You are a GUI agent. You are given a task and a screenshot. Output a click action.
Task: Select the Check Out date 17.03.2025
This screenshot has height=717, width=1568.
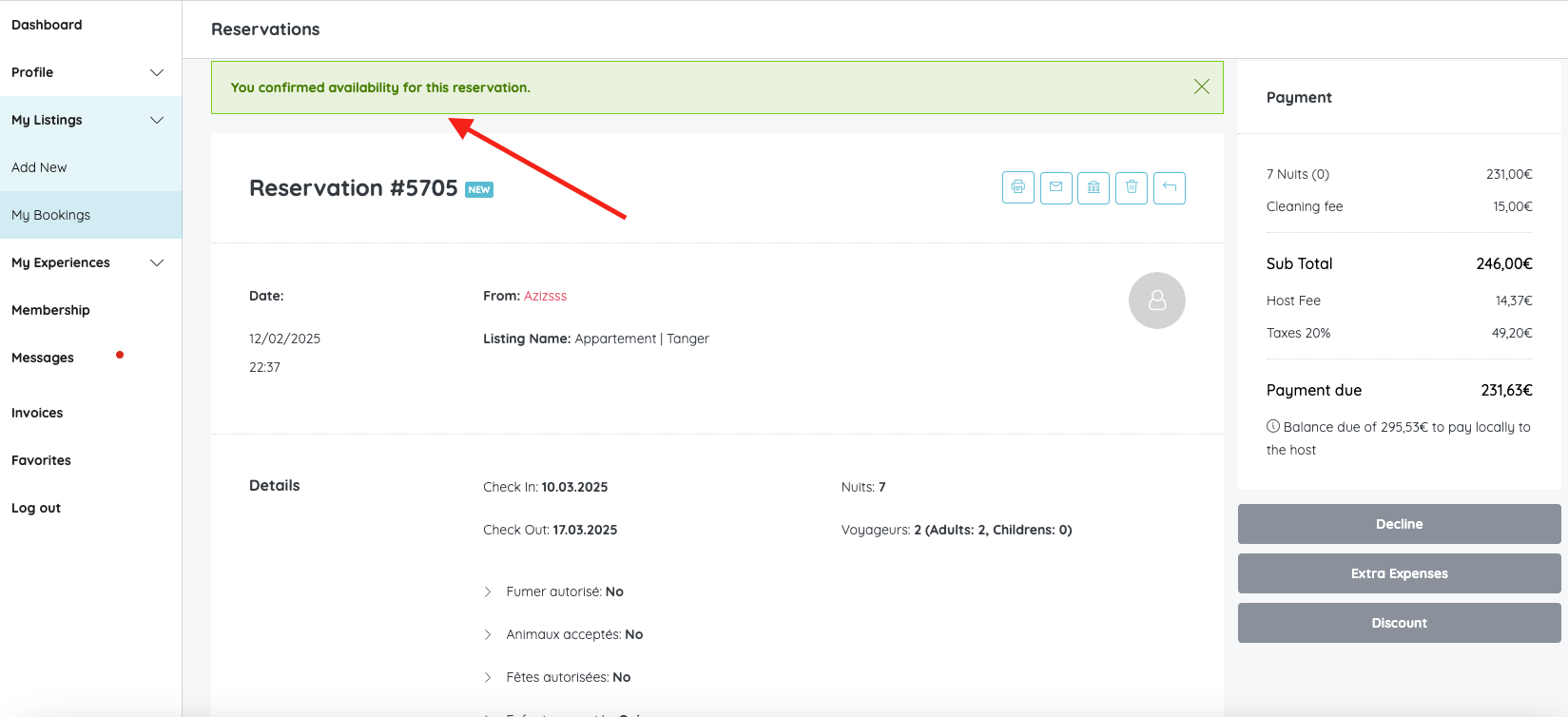(x=585, y=530)
